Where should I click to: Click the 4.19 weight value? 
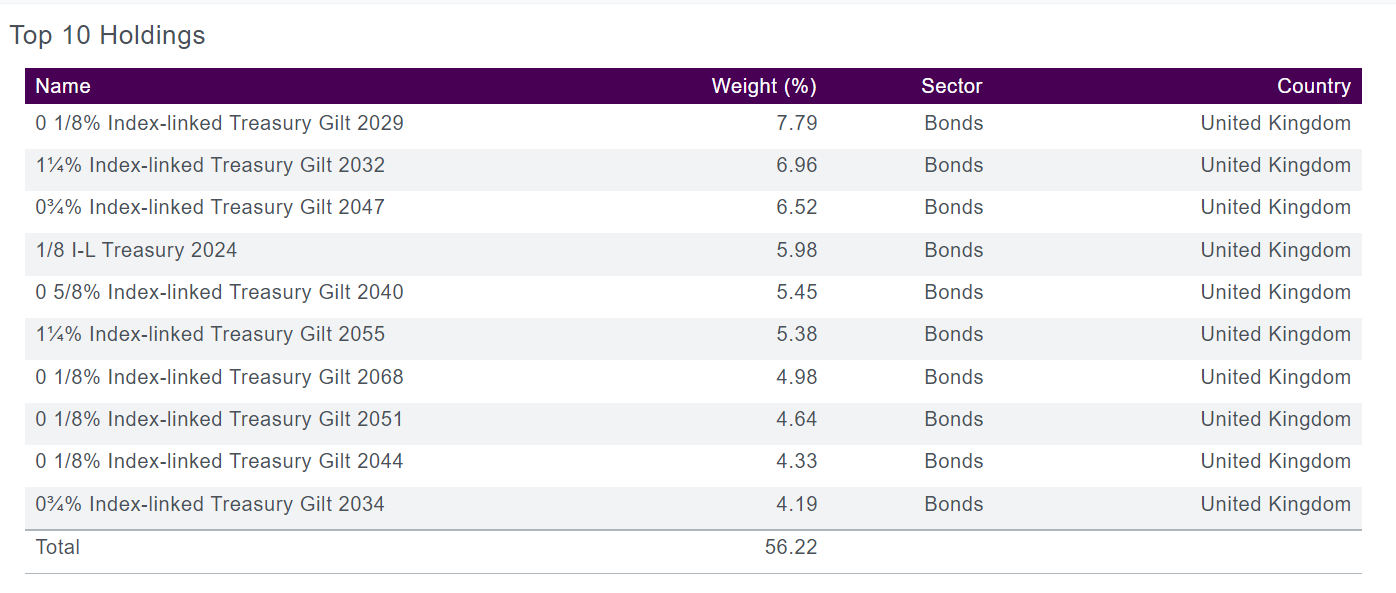pyautogui.click(x=796, y=504)
